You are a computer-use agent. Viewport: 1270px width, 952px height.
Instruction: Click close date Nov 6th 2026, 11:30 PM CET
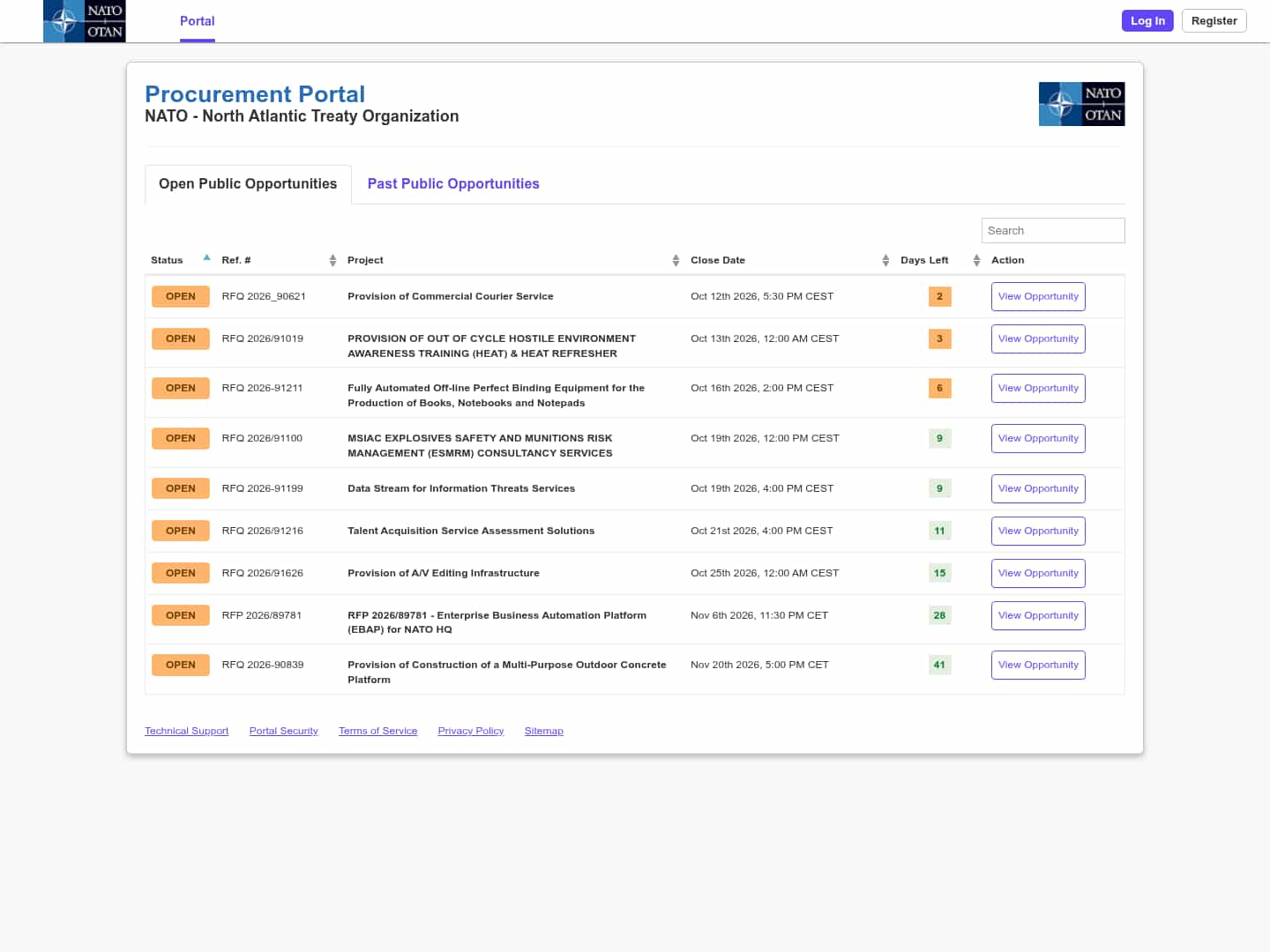pyautogui.click(x=759, y=615)
